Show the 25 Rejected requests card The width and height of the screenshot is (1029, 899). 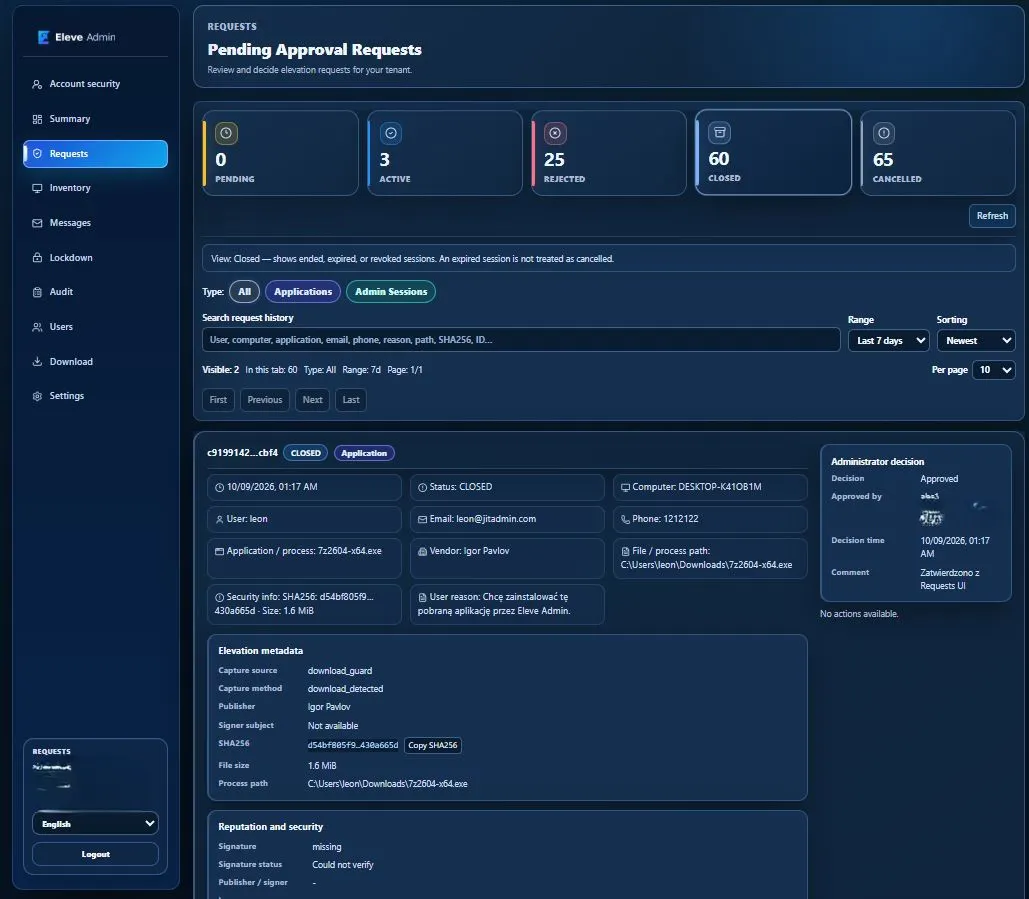click(608, 153)
